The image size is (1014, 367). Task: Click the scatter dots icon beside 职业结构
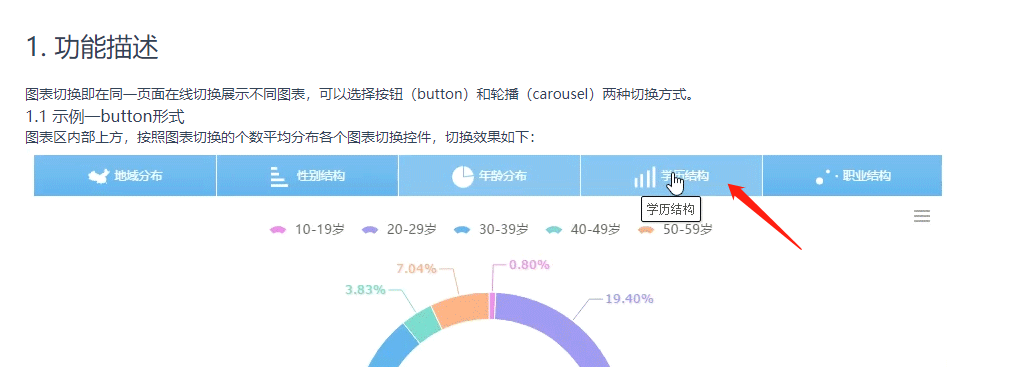click(824, 177)
